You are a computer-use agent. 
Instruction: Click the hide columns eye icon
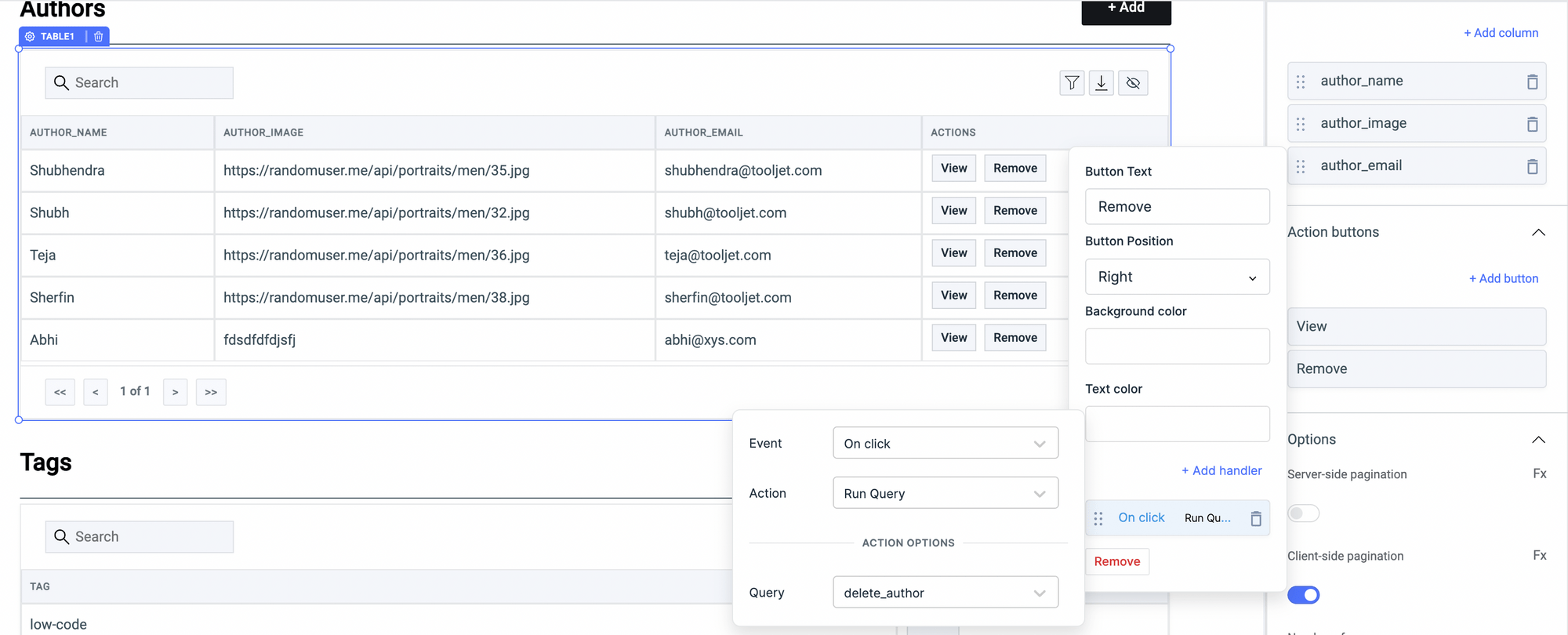coord(1133,83)
